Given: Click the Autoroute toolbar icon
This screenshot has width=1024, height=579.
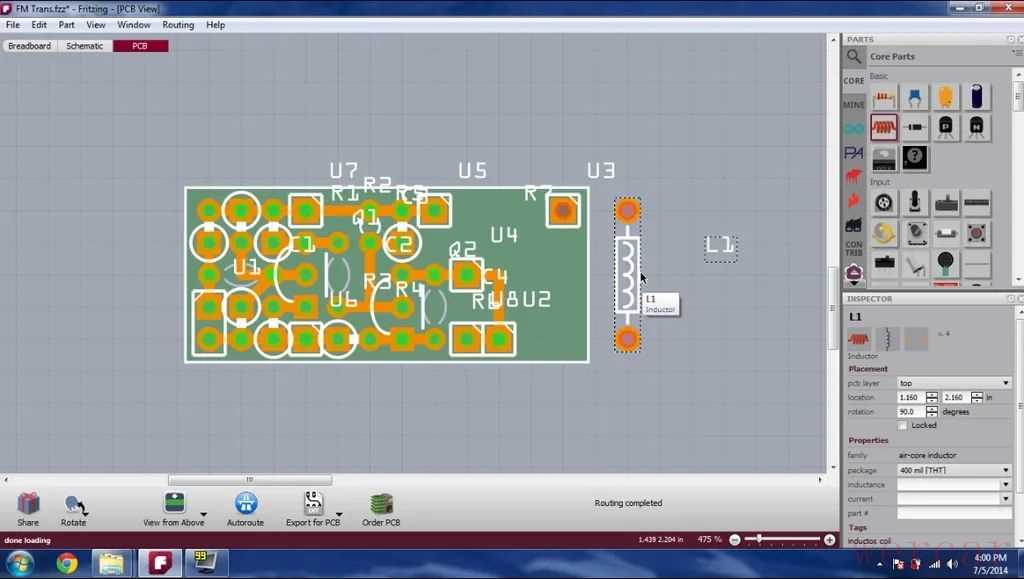Looking at the screenshot, I should 245,504.
